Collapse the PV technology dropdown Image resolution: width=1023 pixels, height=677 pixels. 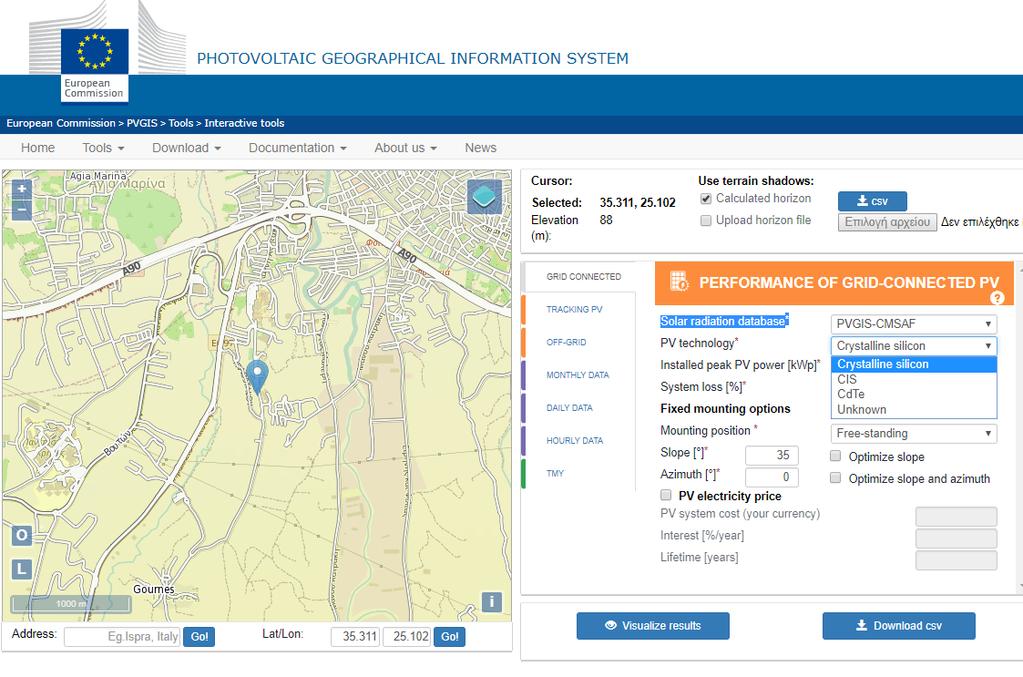(x=913, y=346)
